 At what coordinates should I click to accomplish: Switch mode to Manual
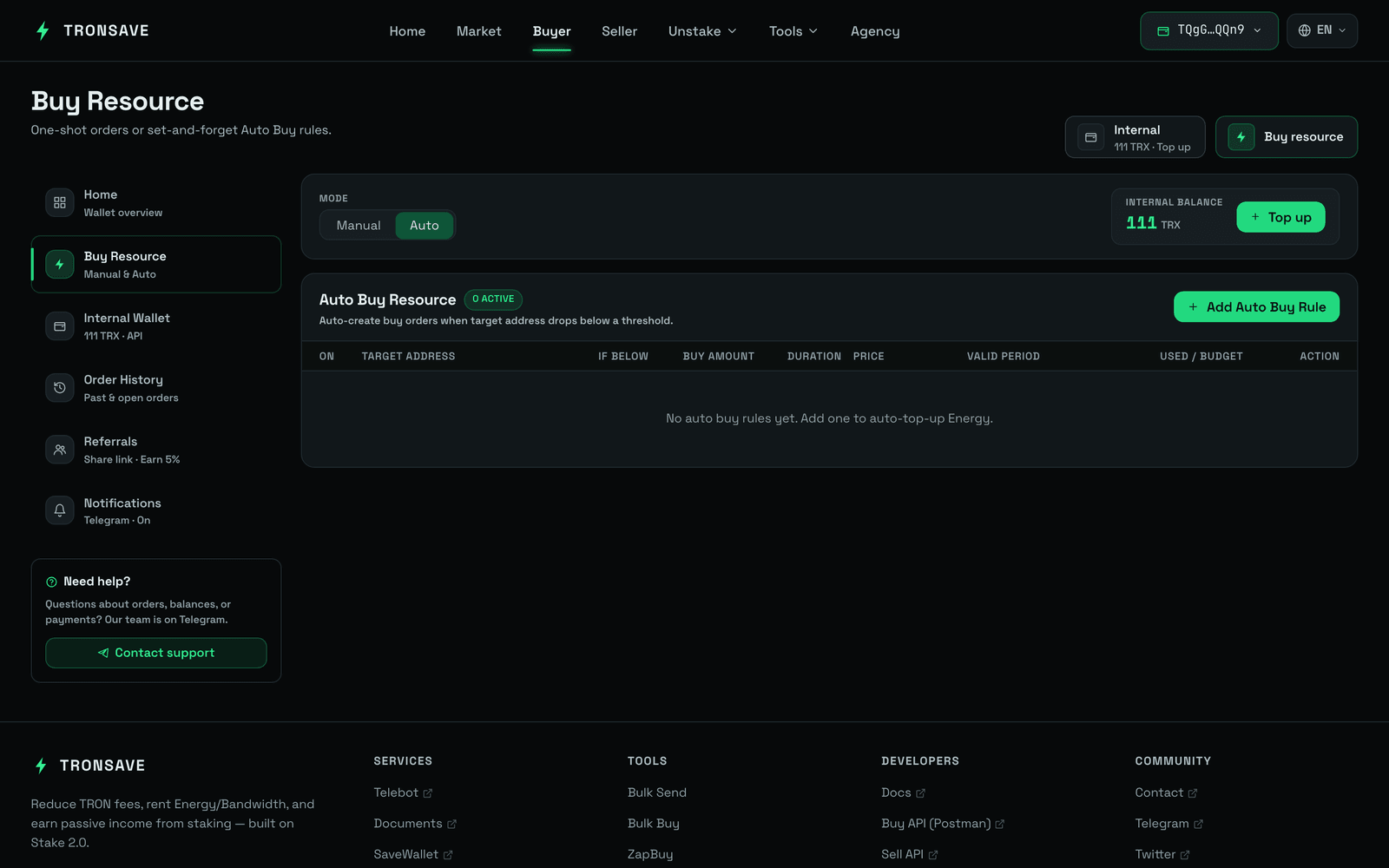359,226
